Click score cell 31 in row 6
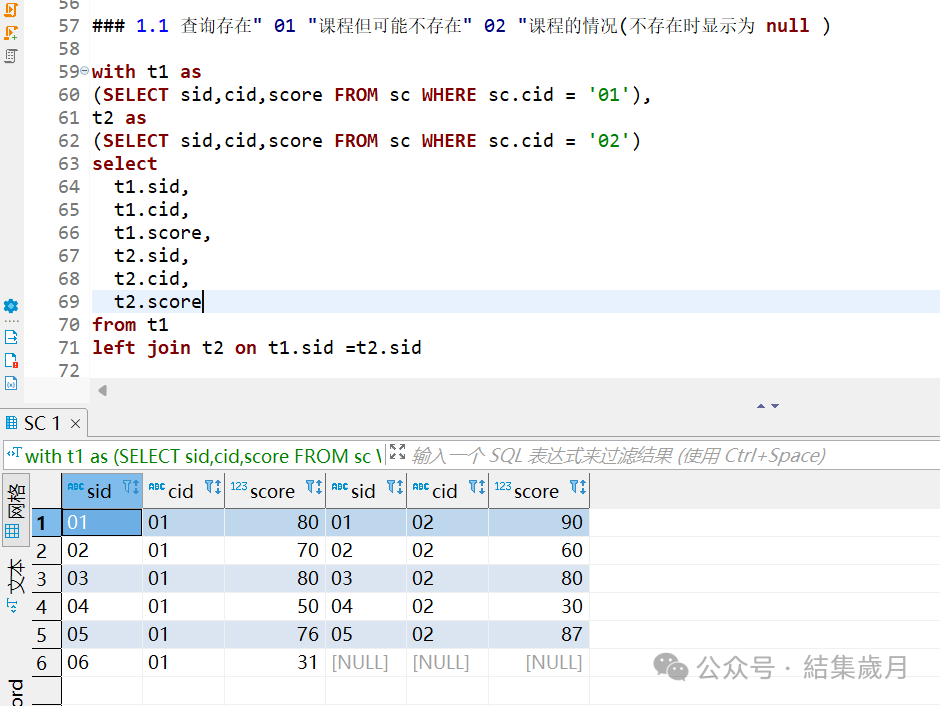940x706 pixels. pyautogui.click(x=275, y=663)
